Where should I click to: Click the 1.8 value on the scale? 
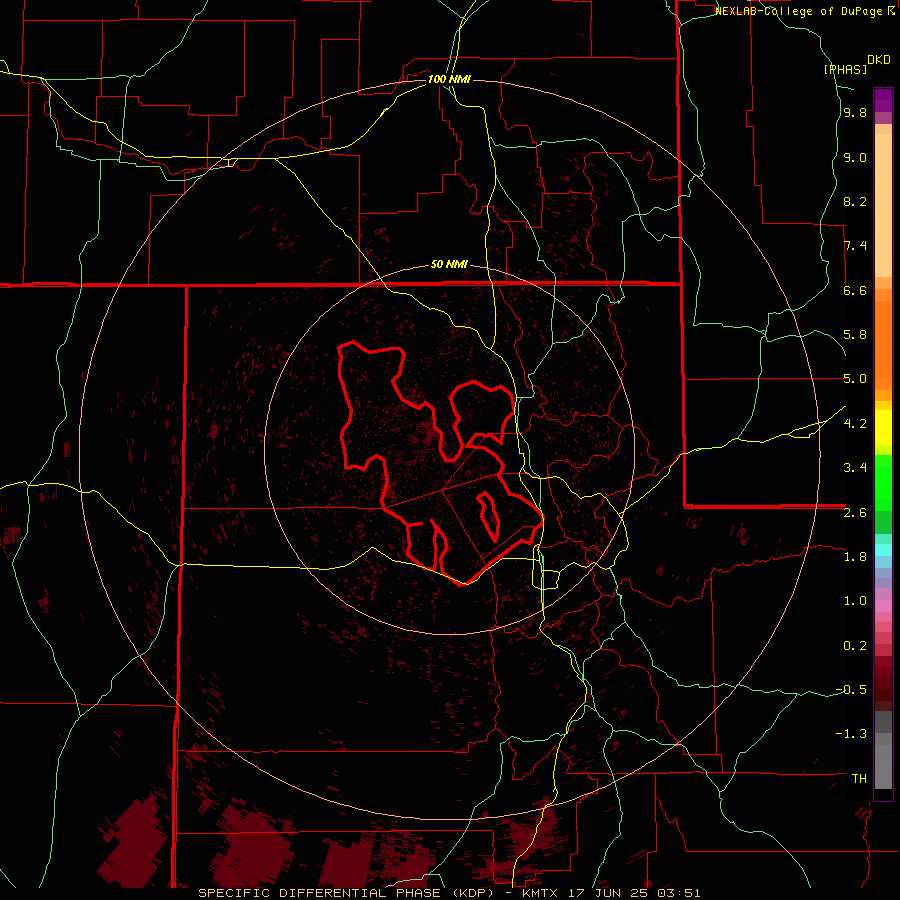click(x=855, y=556)
